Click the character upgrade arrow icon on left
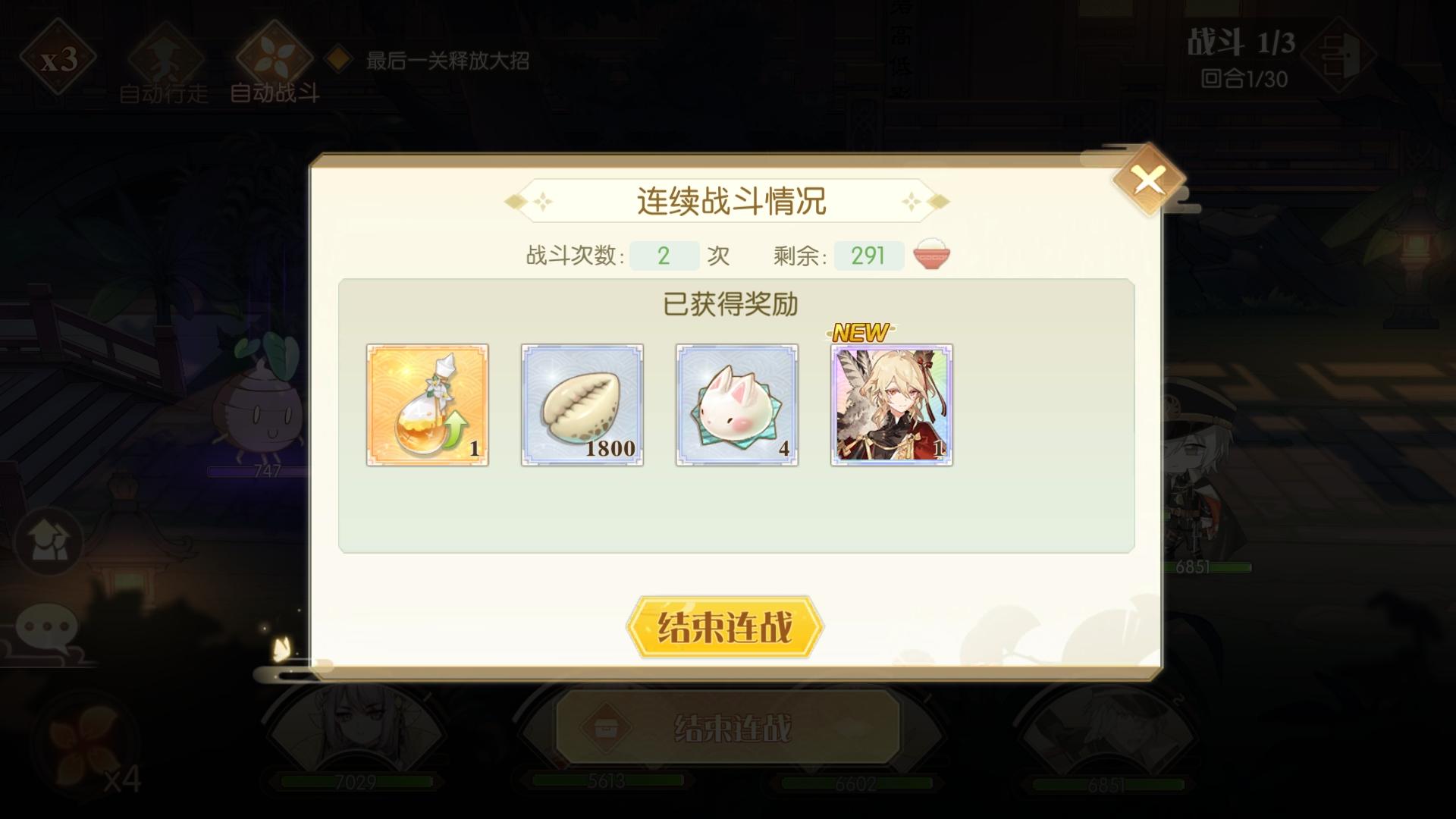Viewport: 1456px width, 819px height. tap(49, 541)
